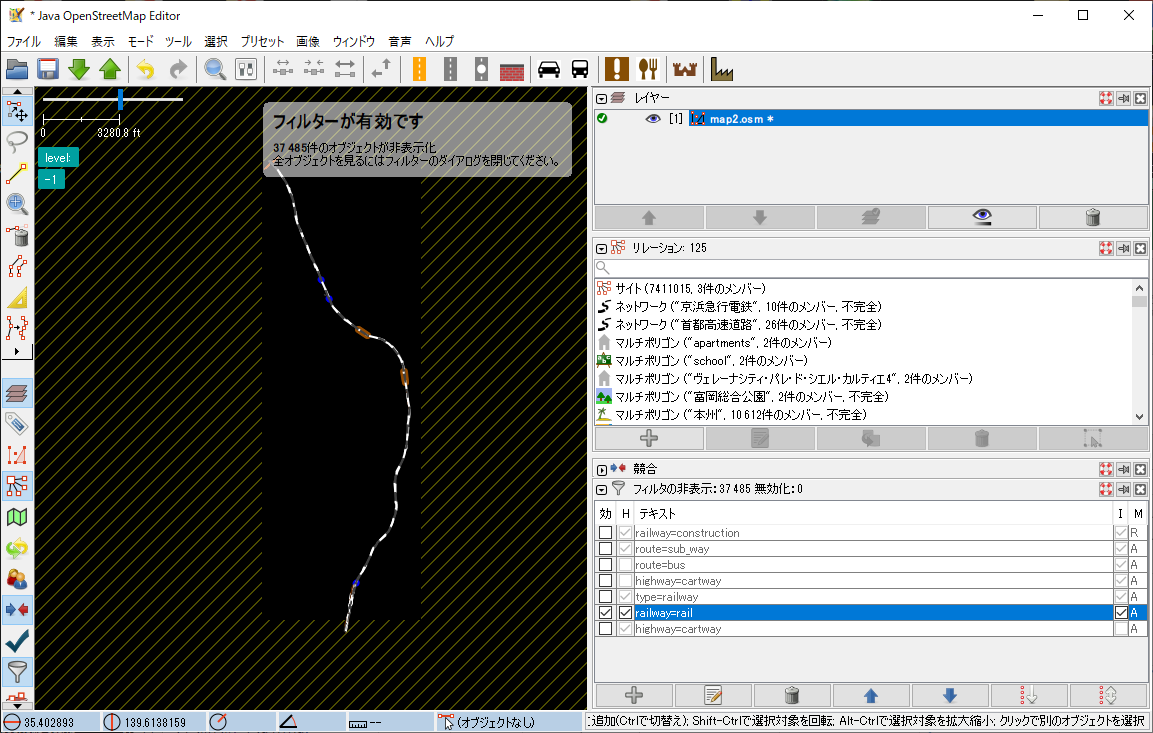Enable the route=bus filter checkbox

(605, 565)
